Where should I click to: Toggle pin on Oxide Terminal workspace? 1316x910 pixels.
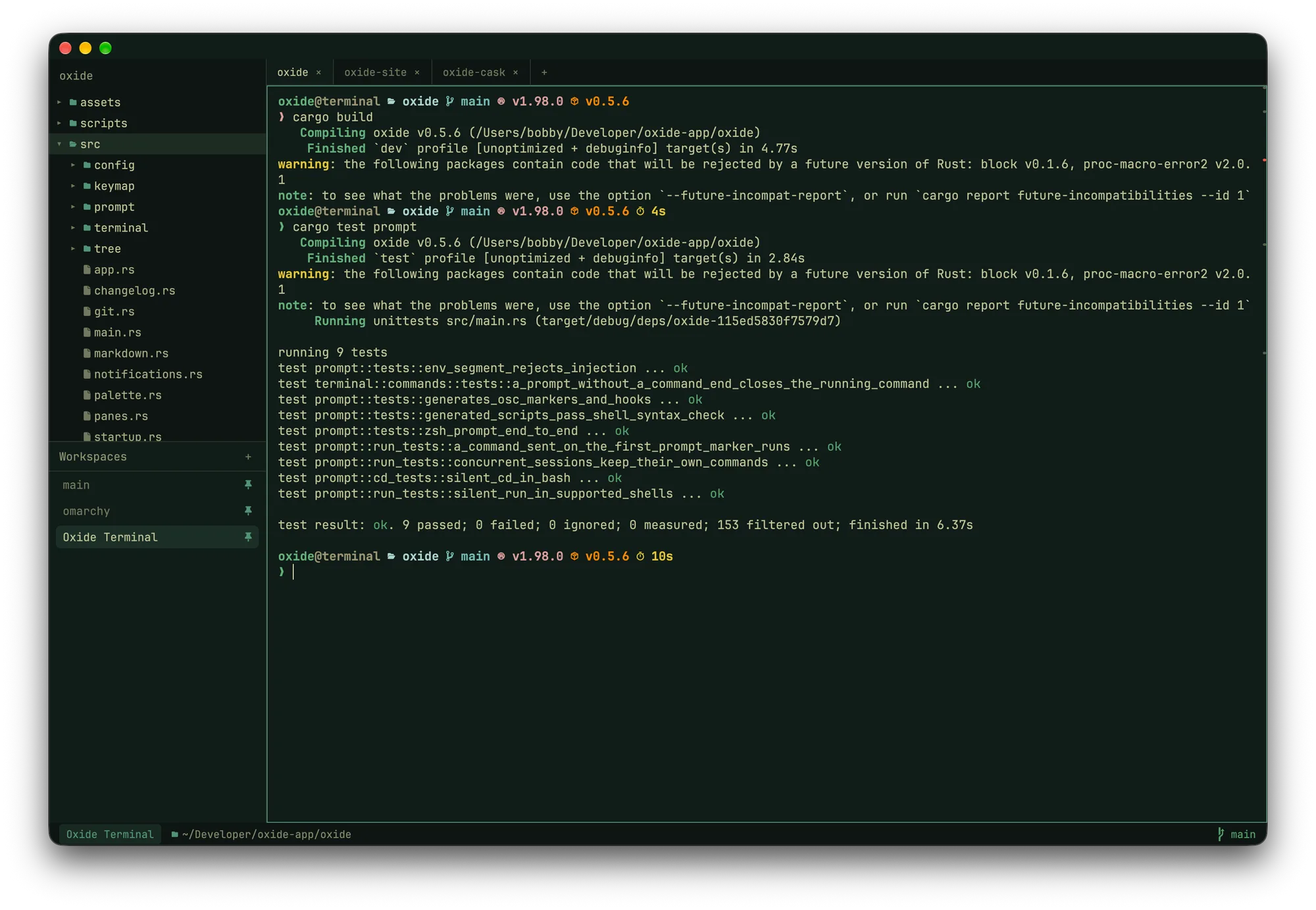248,538
